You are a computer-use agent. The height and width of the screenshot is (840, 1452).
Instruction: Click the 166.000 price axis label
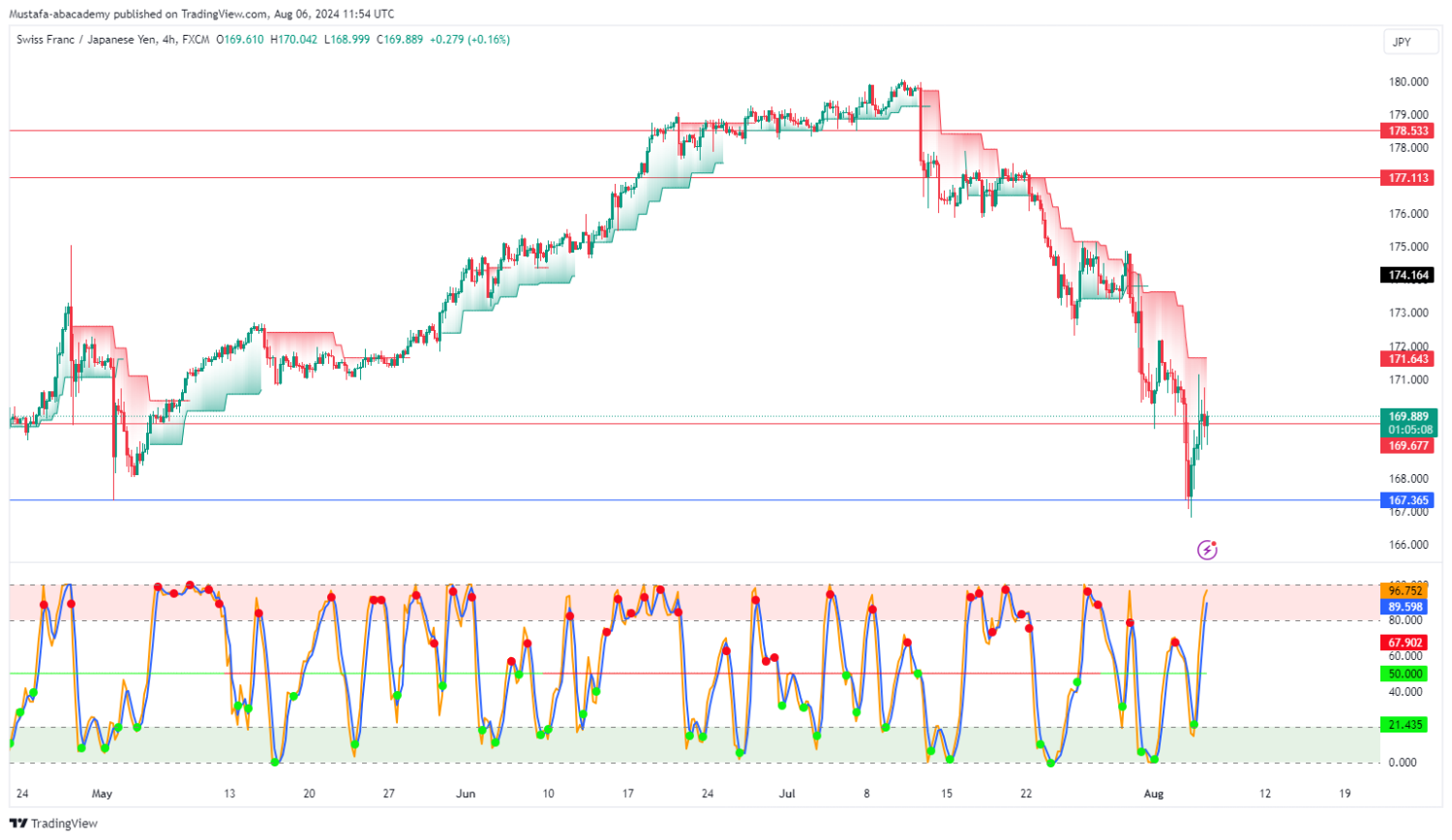click(1408, 545)
